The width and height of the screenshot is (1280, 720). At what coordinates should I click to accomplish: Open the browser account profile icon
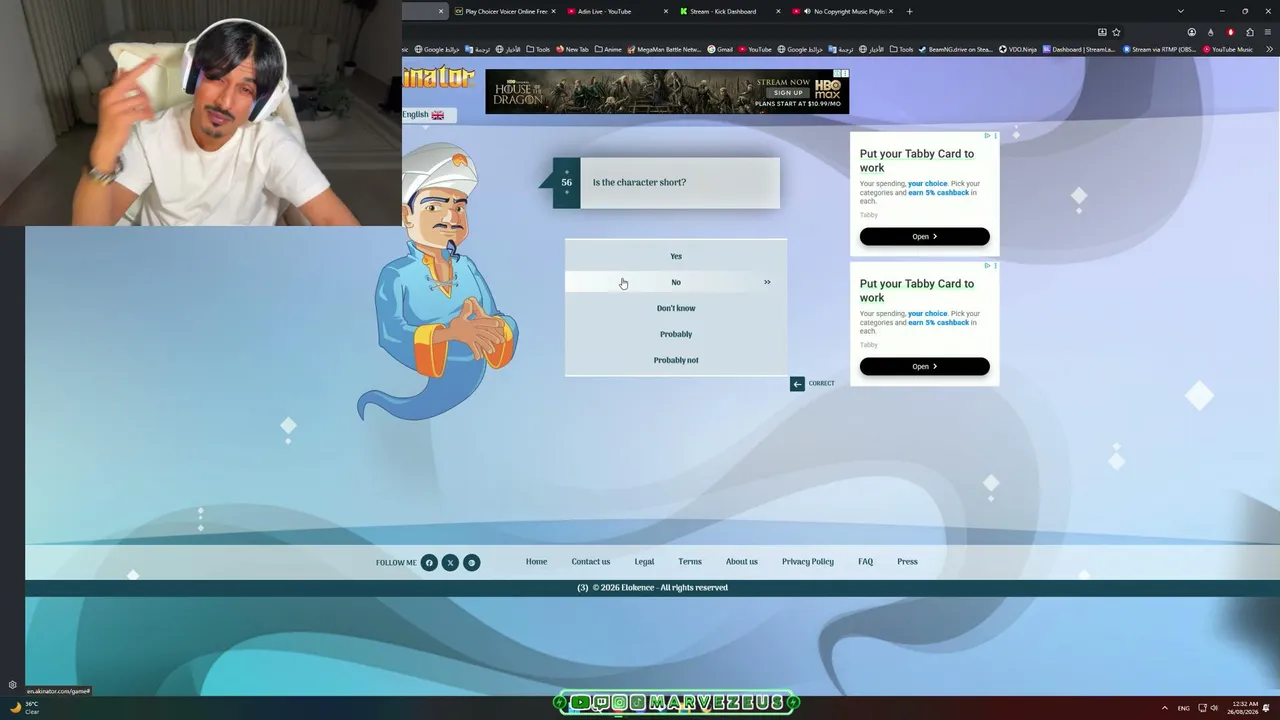pos(1191,32)
